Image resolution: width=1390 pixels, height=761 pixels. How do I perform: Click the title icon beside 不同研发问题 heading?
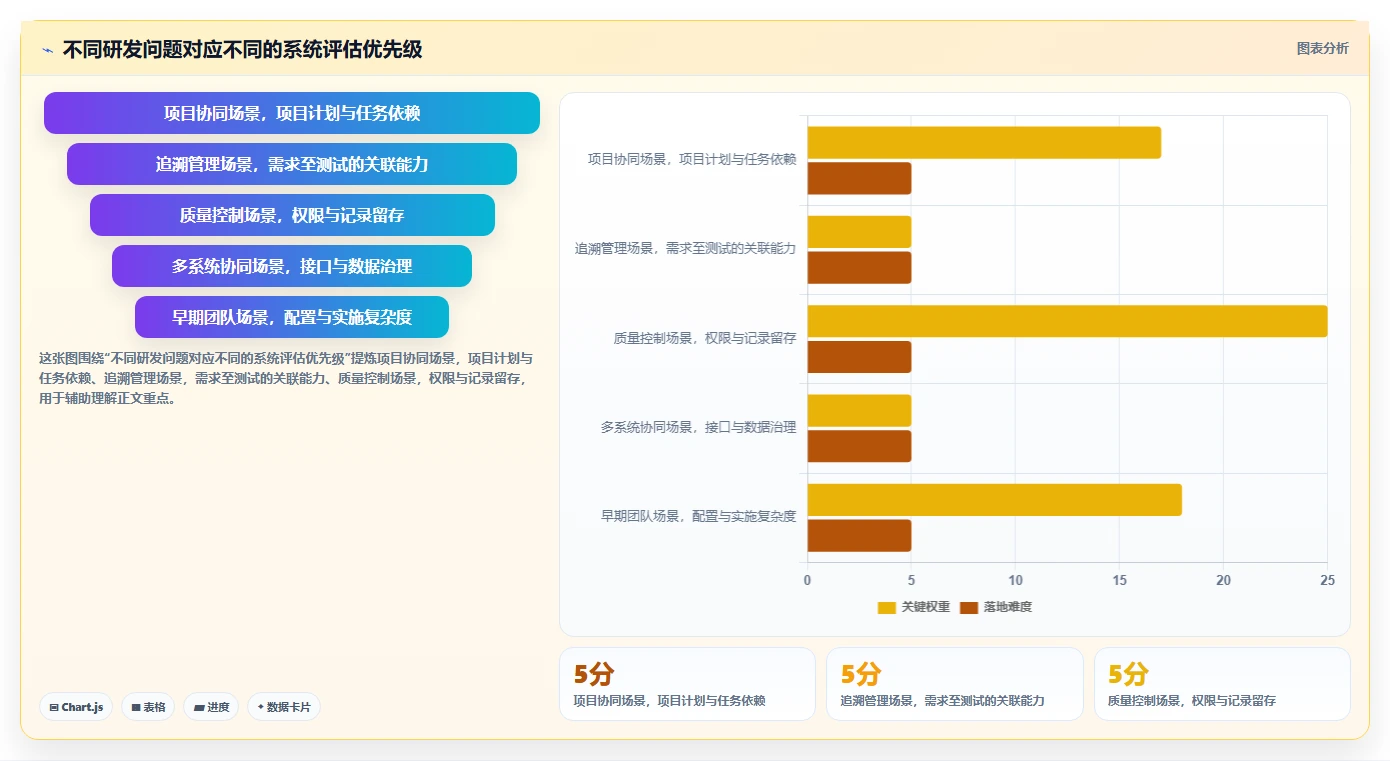coord(48,50)
